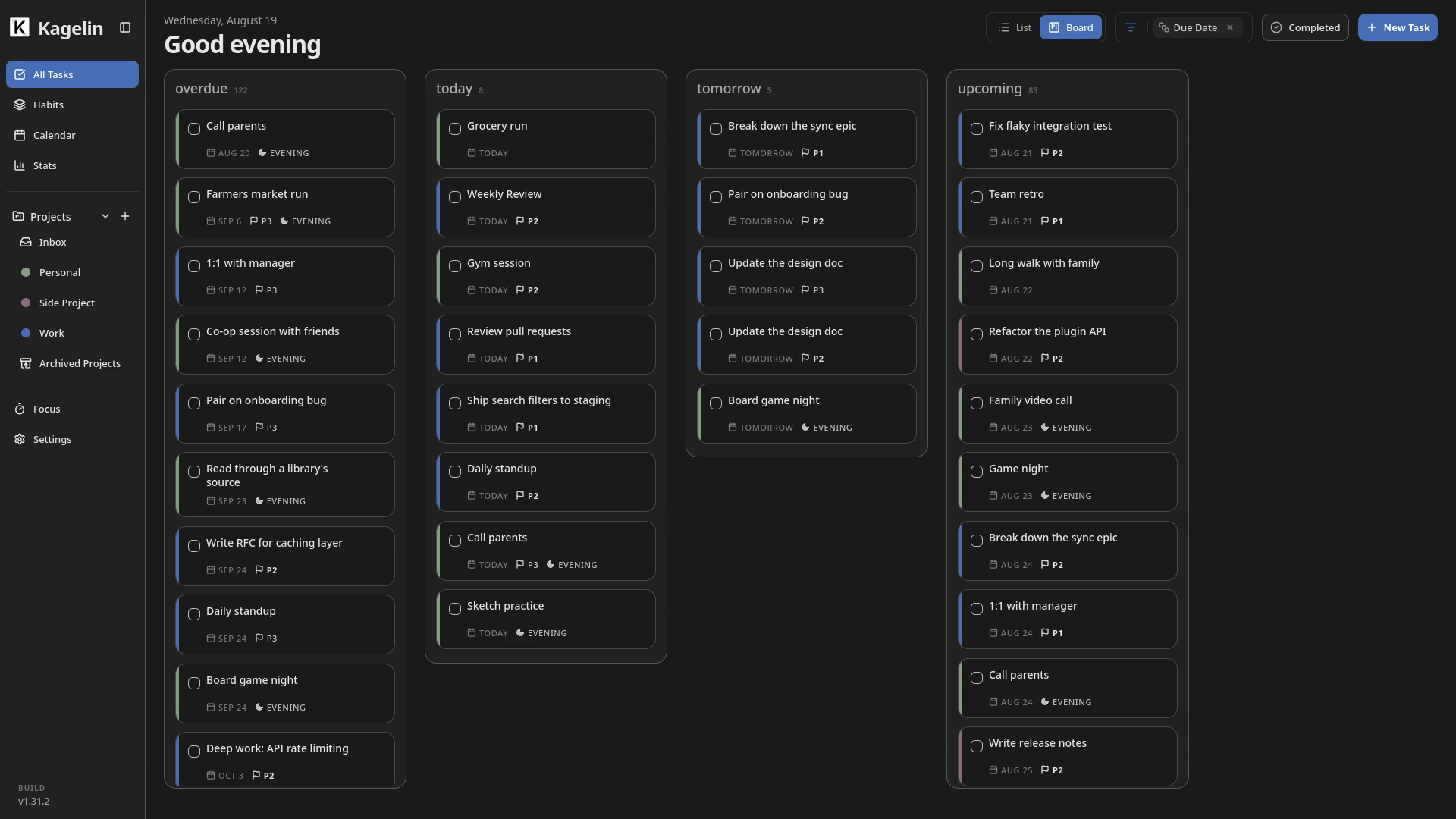This screenshot has width=1456, height=819.
Task: Click the upcoming column header
Action: tap(990, 89)
